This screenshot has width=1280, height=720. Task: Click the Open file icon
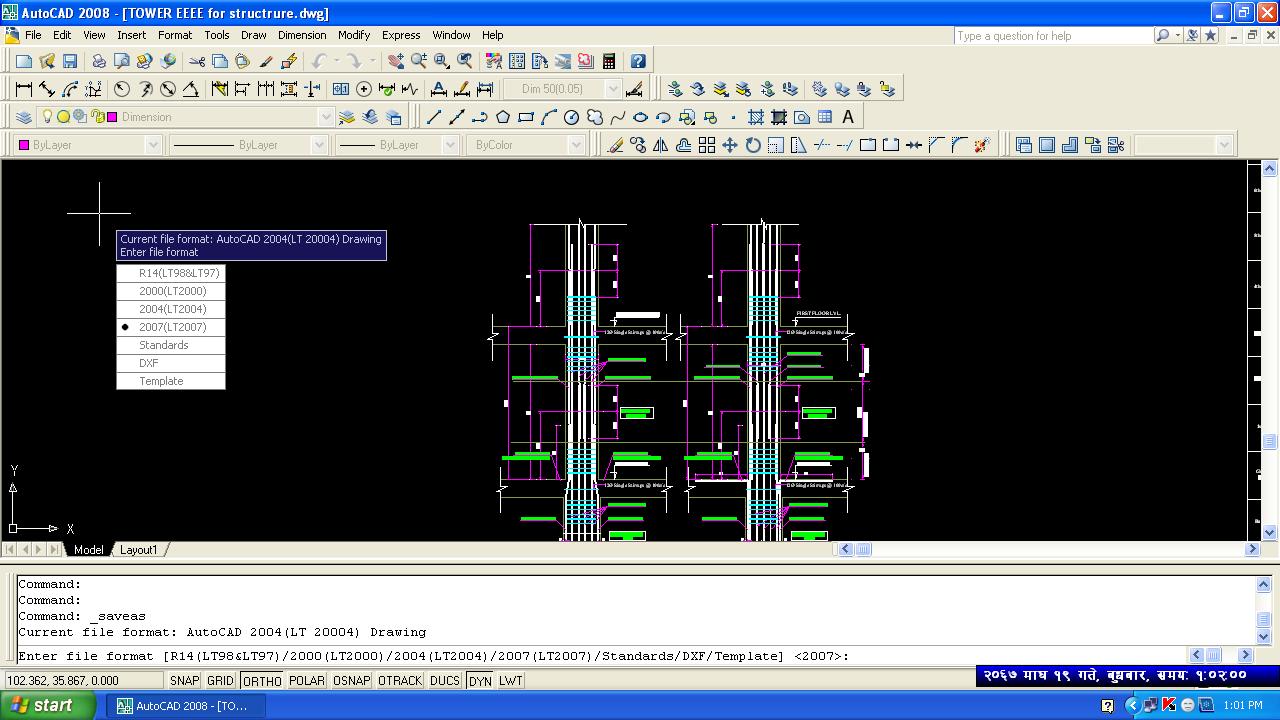click(x=47, y=61)
